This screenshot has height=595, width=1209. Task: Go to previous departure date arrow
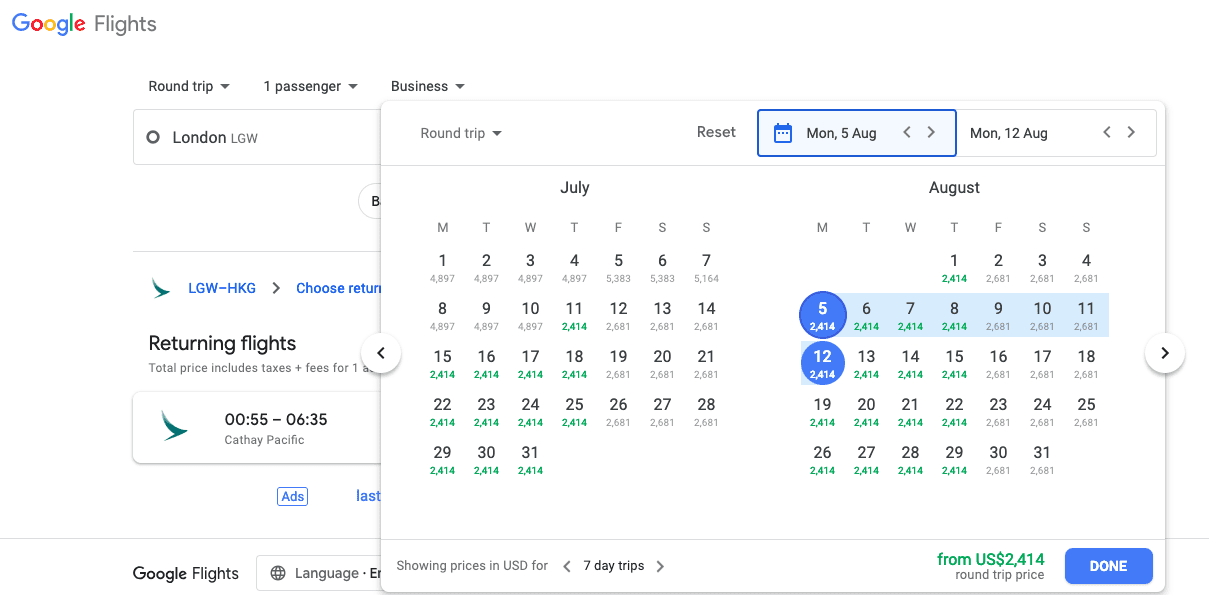pos(907,132)
